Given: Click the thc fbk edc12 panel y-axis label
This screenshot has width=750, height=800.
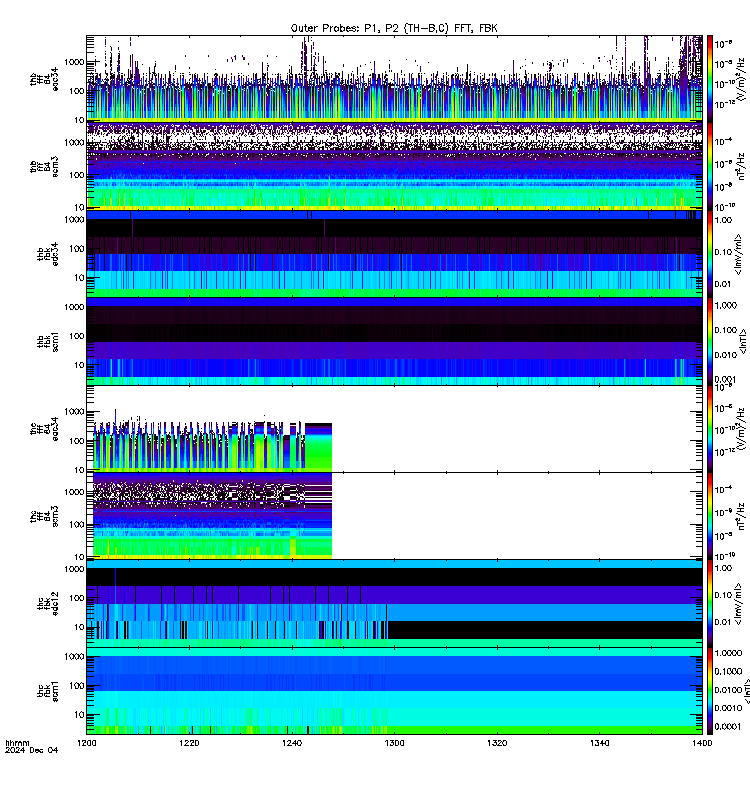Looking at the screenshot, I should 47,604.
